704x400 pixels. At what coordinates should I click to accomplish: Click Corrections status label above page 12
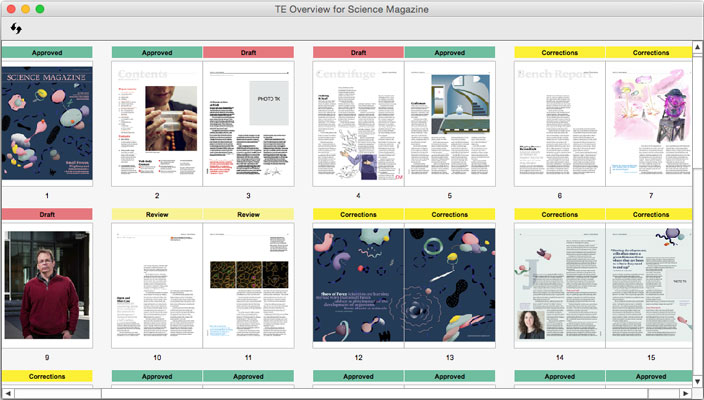[x=358, y=214]
